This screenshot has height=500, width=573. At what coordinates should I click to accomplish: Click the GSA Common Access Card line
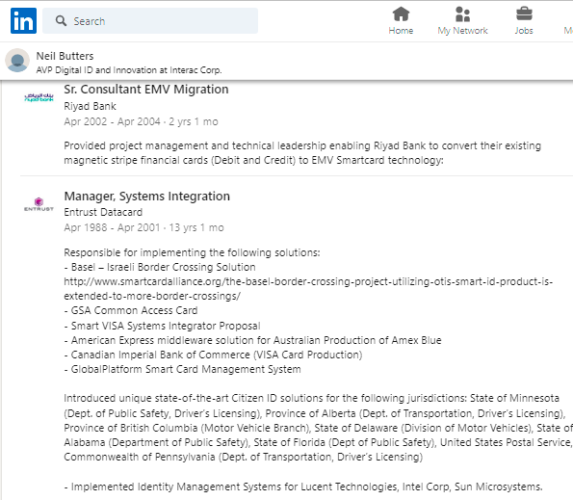[131, 310]
